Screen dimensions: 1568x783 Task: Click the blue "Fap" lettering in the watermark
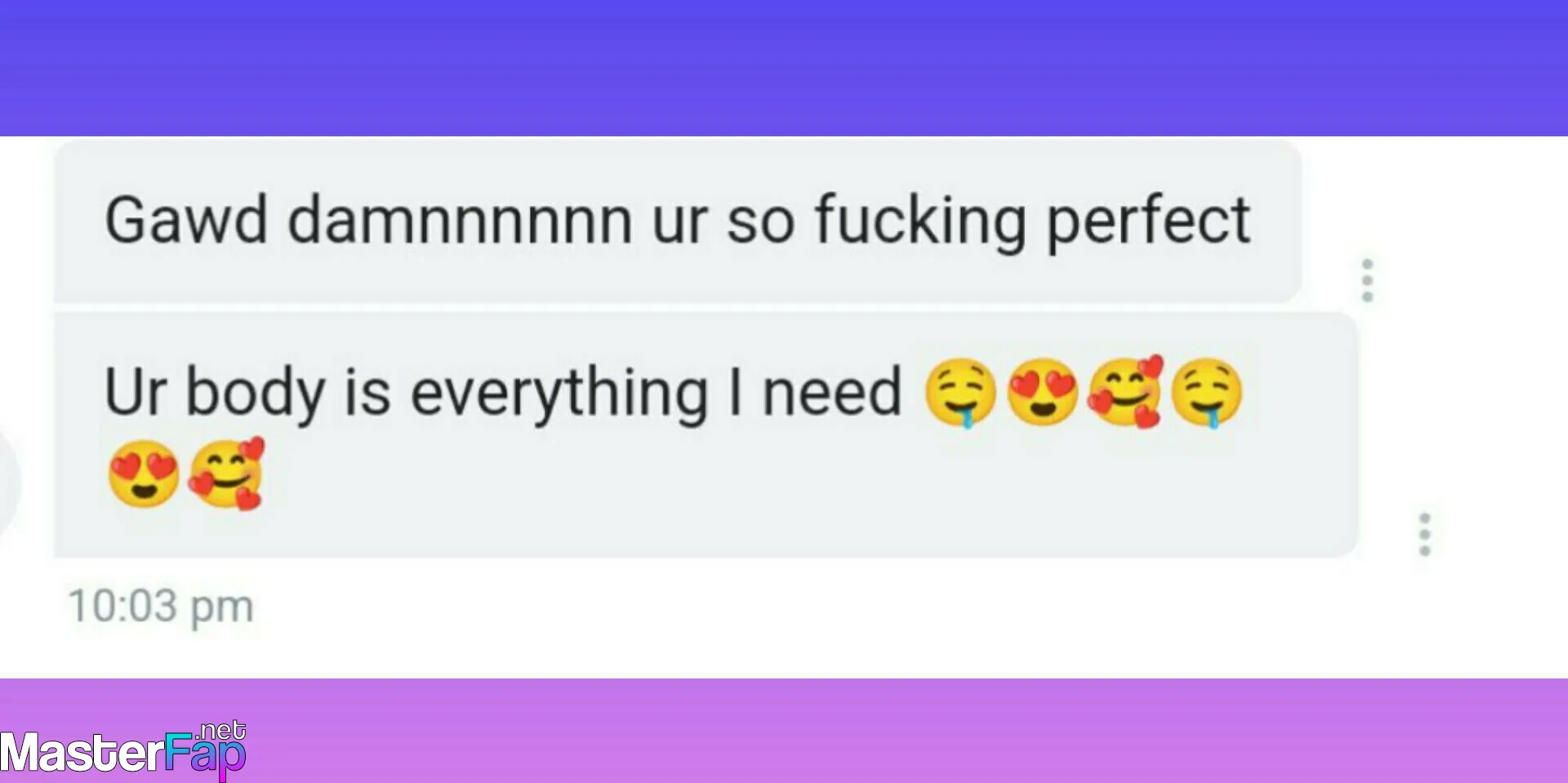205,754
